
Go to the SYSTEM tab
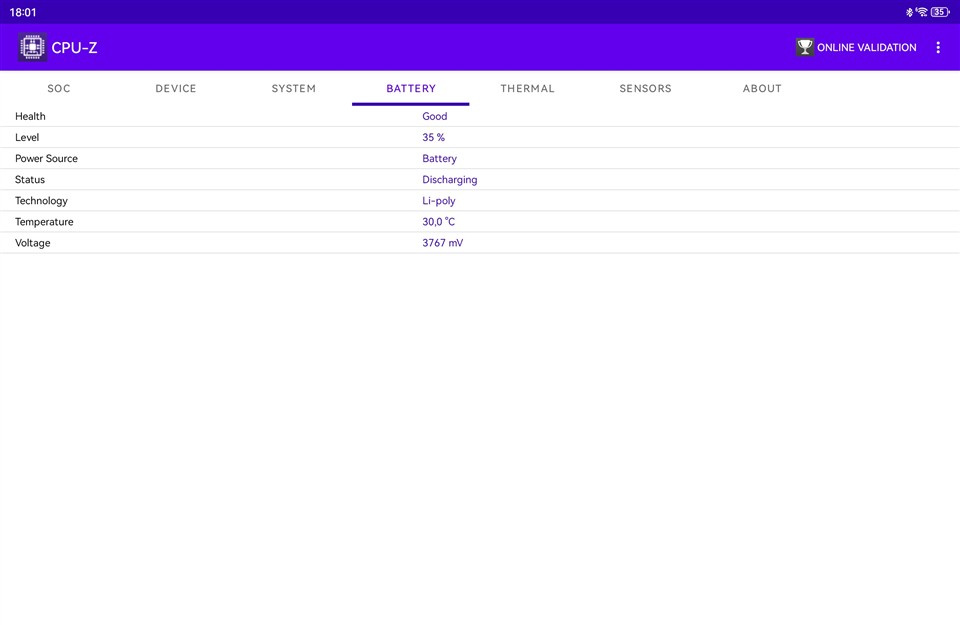pos(293,88)
